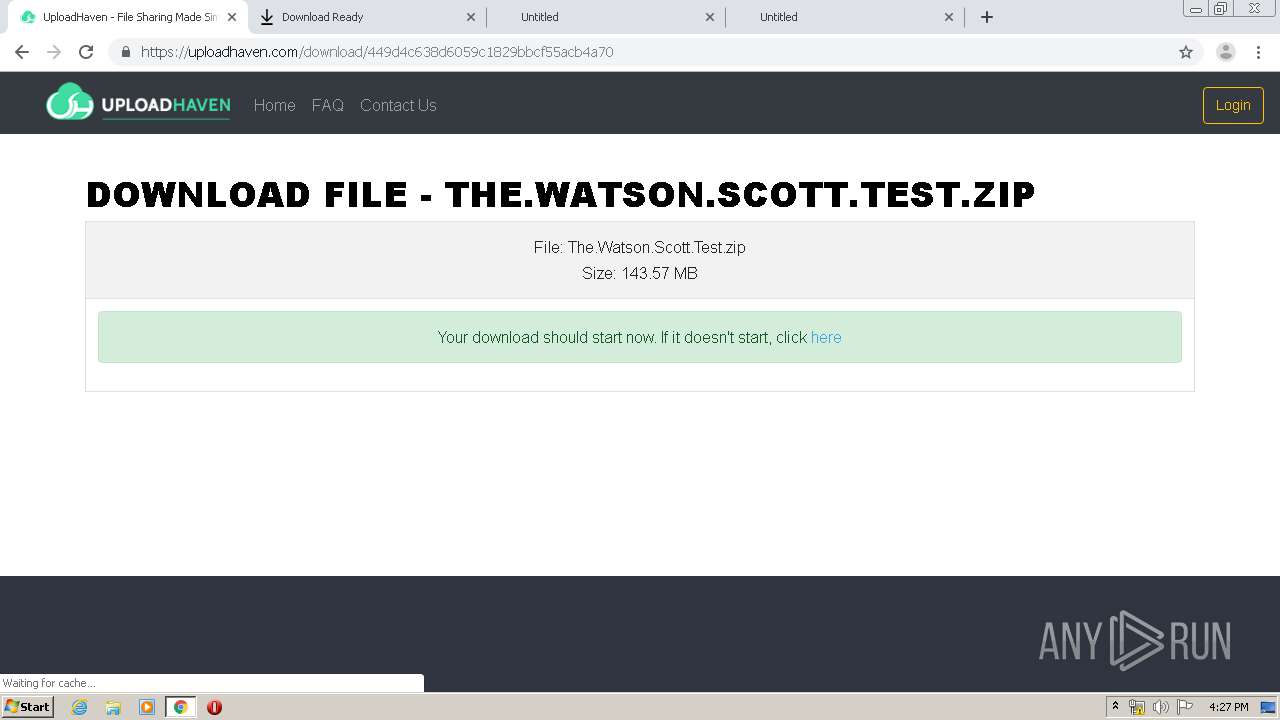Click the Size: 143.57 MB text
Screen dimensions: 1280x720
640,273
